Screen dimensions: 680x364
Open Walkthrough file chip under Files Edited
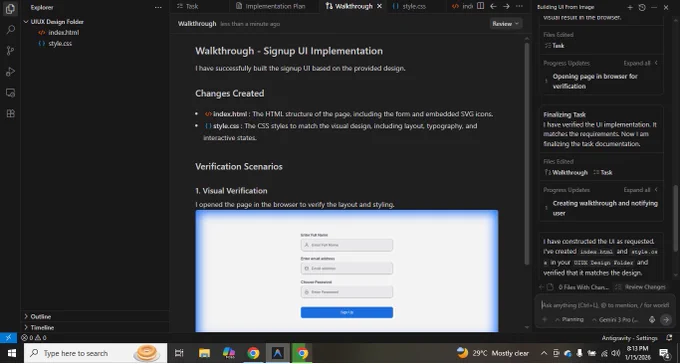566,173
